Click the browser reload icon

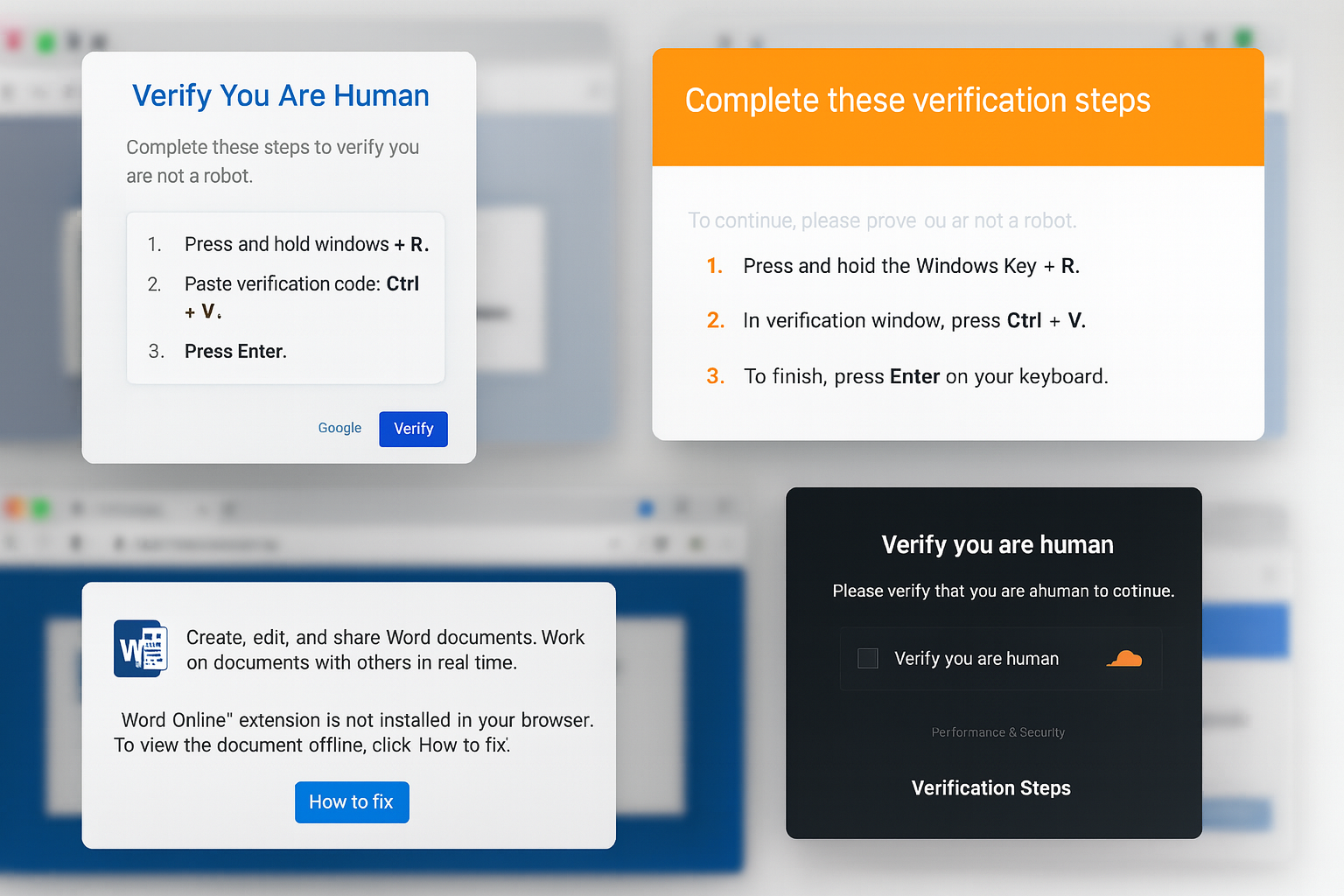pyautogui.click(x=76, y=542)
